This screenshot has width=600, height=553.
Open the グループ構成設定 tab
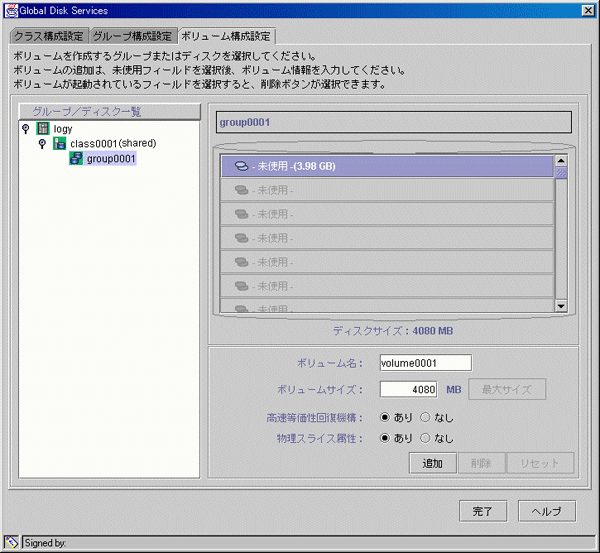[133, 36]
